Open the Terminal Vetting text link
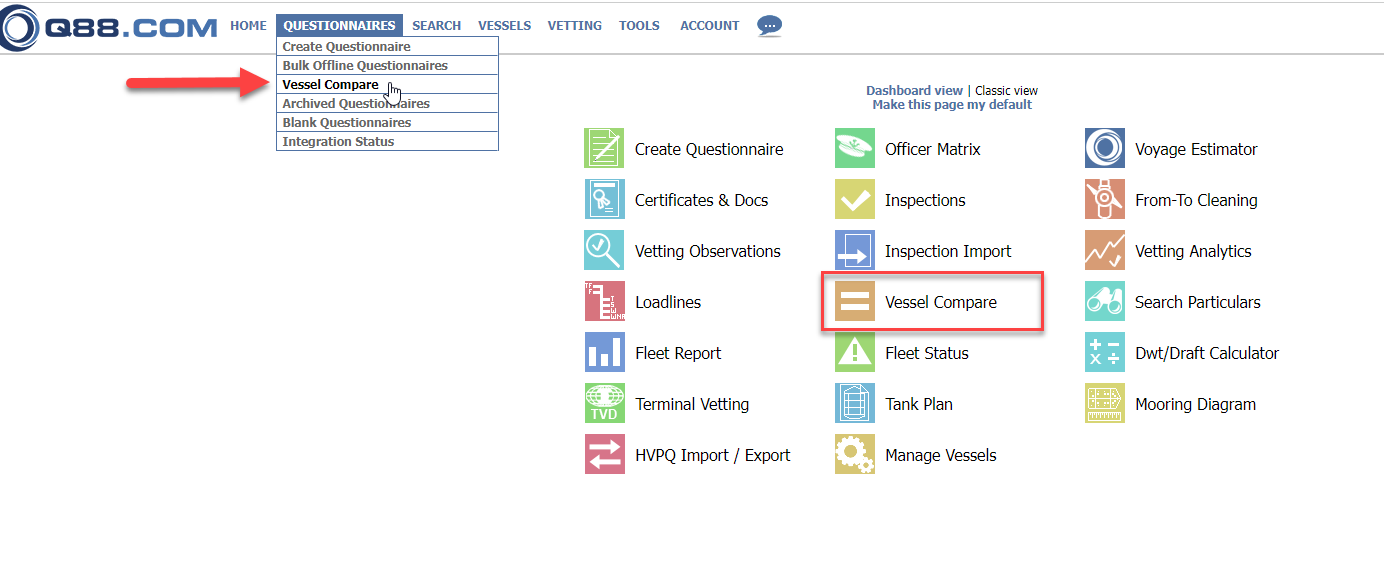The width and height of the screenshot is (1384, 561). pos(692,404)
